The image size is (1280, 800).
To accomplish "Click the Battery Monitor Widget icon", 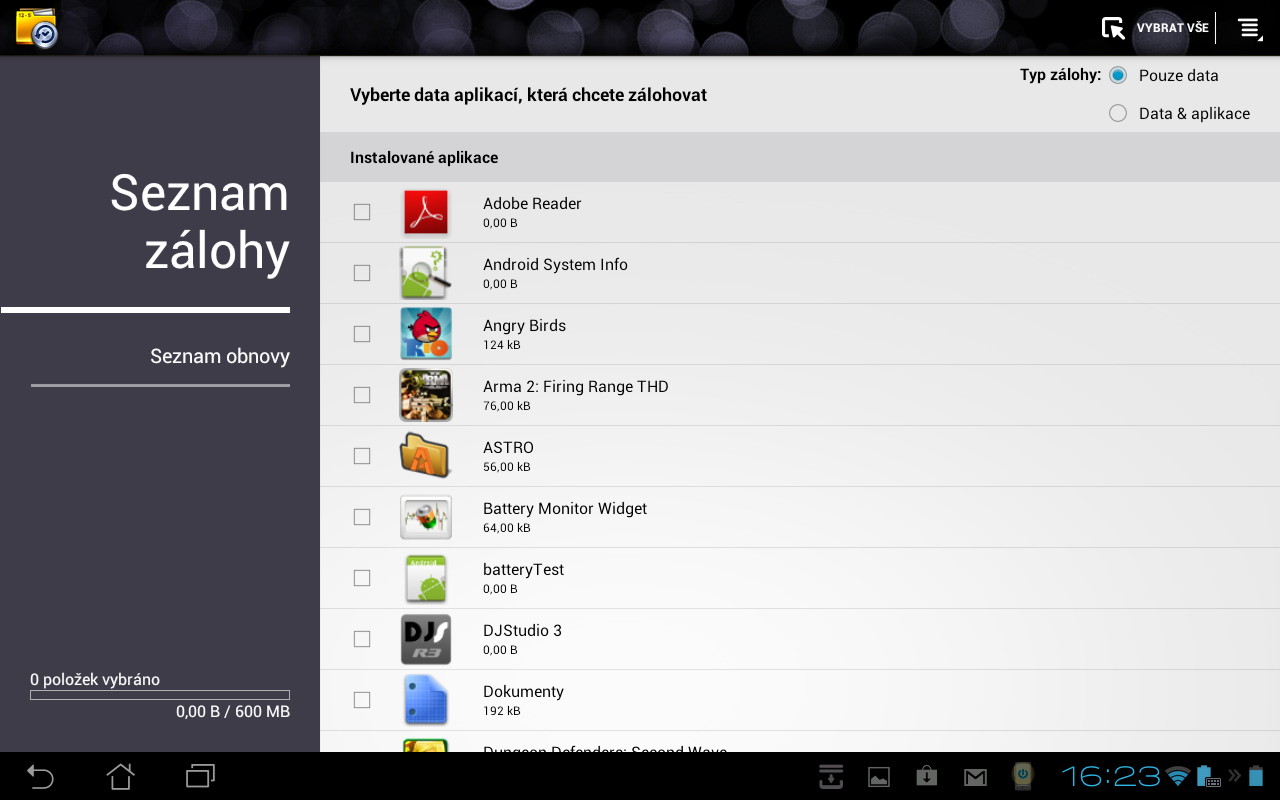I will [x=426, y=516].
